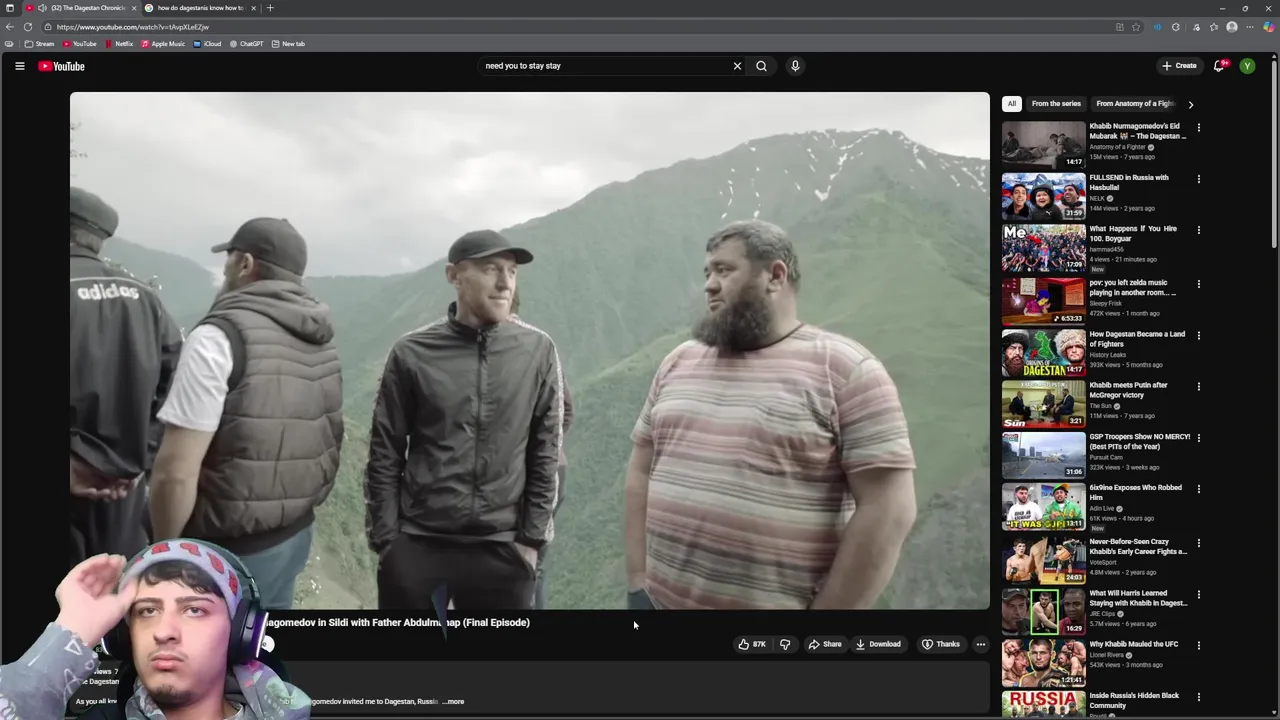Viewport: 1280px width, 720px height.
Task: Dislike the video with thumbs down
Action: (785, 644)
